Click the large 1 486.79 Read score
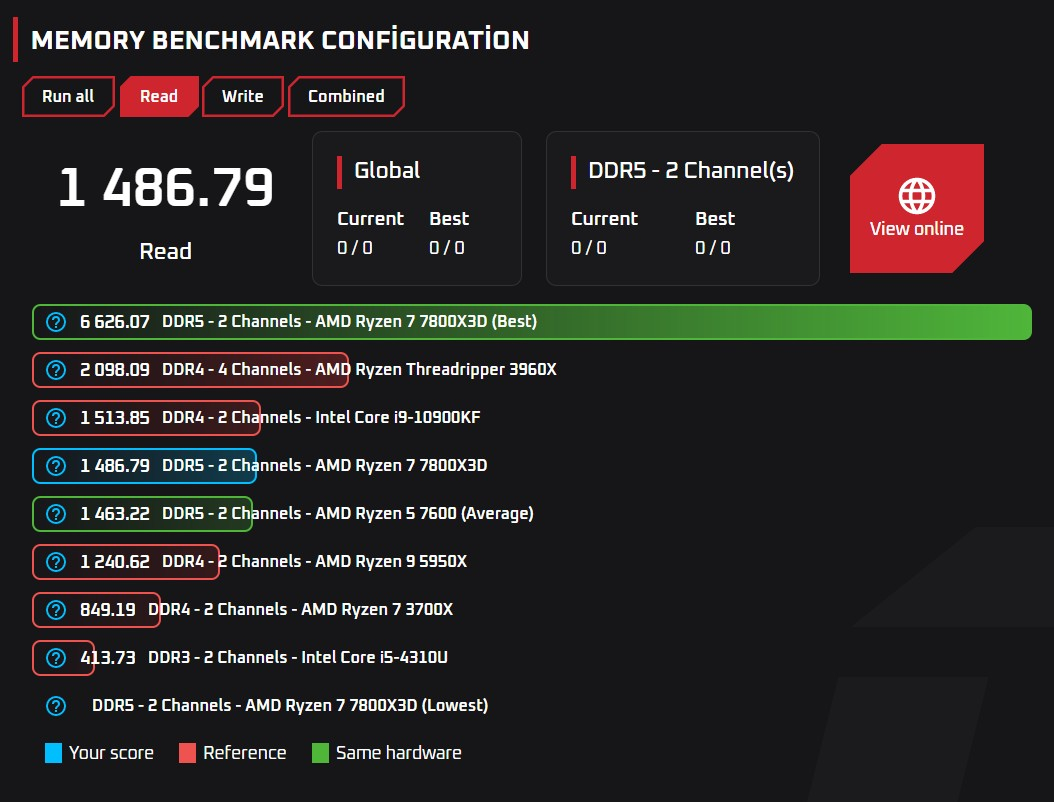The height and width of the screenshot is (802, 1054). 165,187
